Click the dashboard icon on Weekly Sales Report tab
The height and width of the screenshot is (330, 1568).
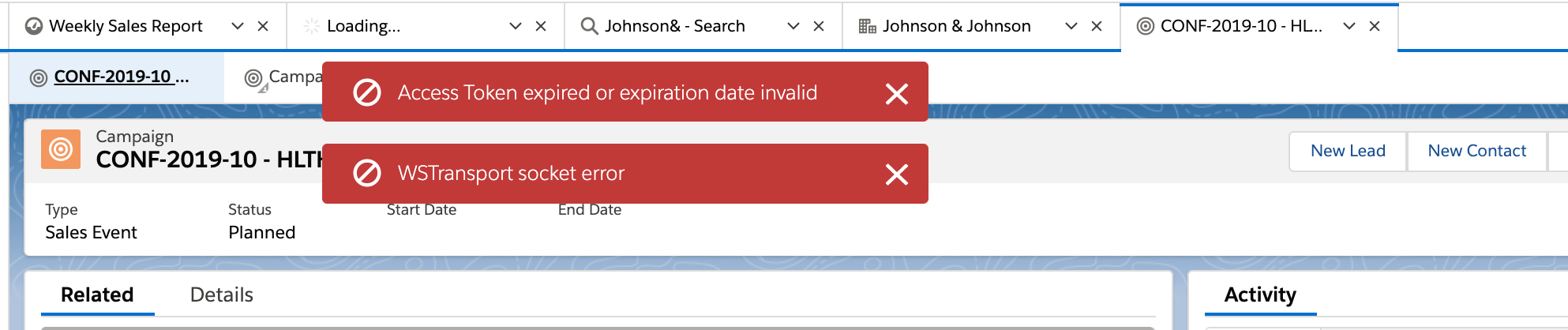click(x=34, y=26)
